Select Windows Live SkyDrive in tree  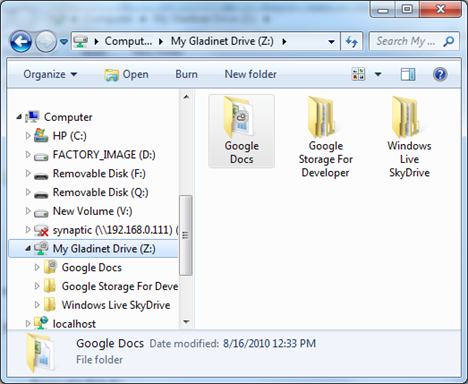(116, 305)
